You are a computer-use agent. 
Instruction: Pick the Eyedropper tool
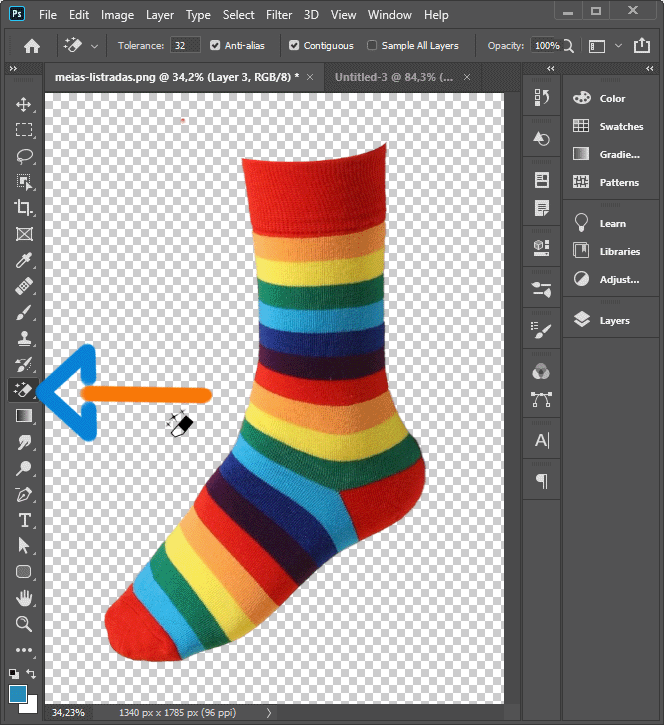24,260
